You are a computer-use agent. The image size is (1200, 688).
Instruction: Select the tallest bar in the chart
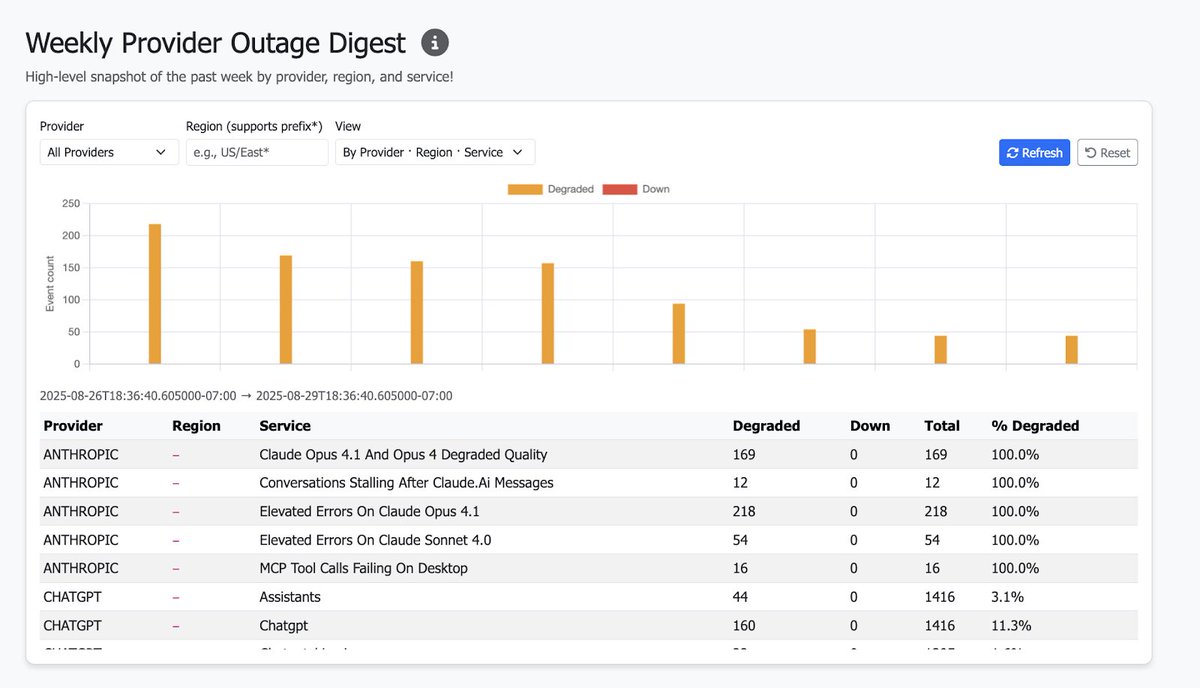tap(155, 294)
